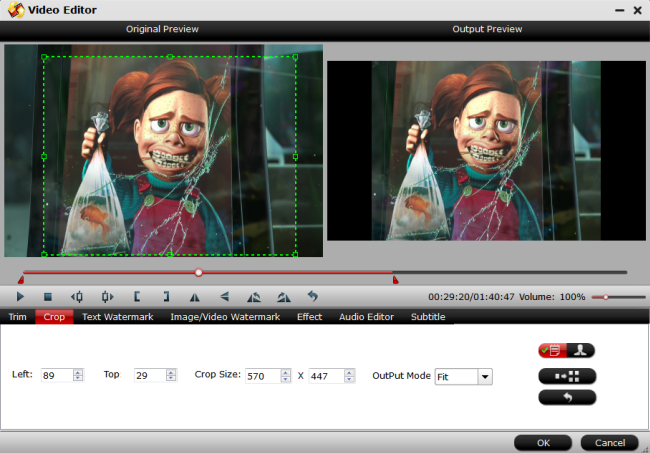
Task: Click the volume slider knob
Action: click(x=606, y=297)
